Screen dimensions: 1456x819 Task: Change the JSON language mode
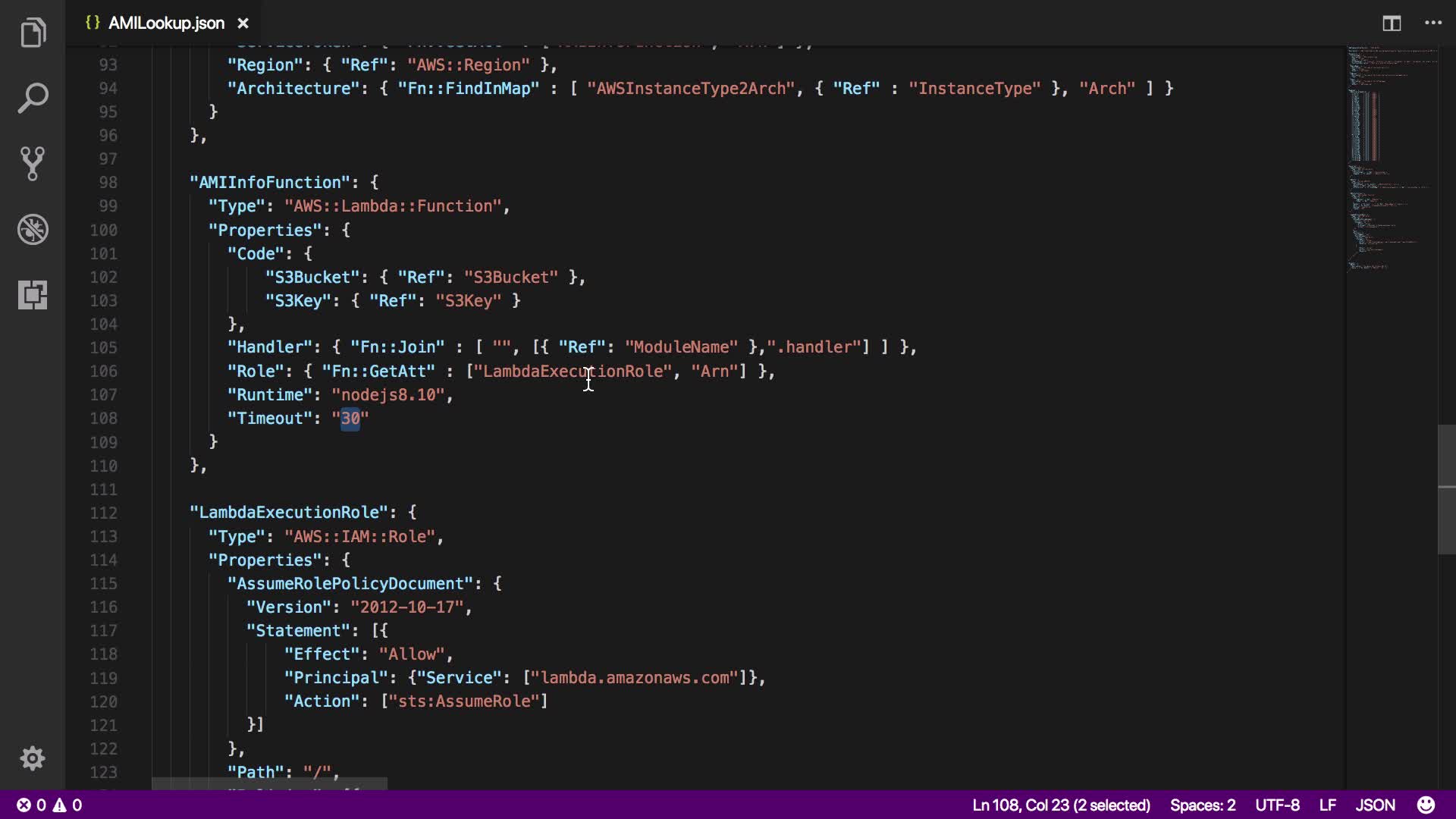coord(1374,805)
